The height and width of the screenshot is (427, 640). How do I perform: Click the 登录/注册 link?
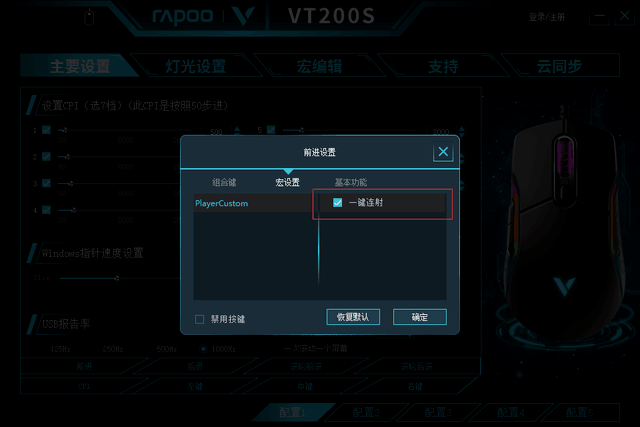pos(547,17)
